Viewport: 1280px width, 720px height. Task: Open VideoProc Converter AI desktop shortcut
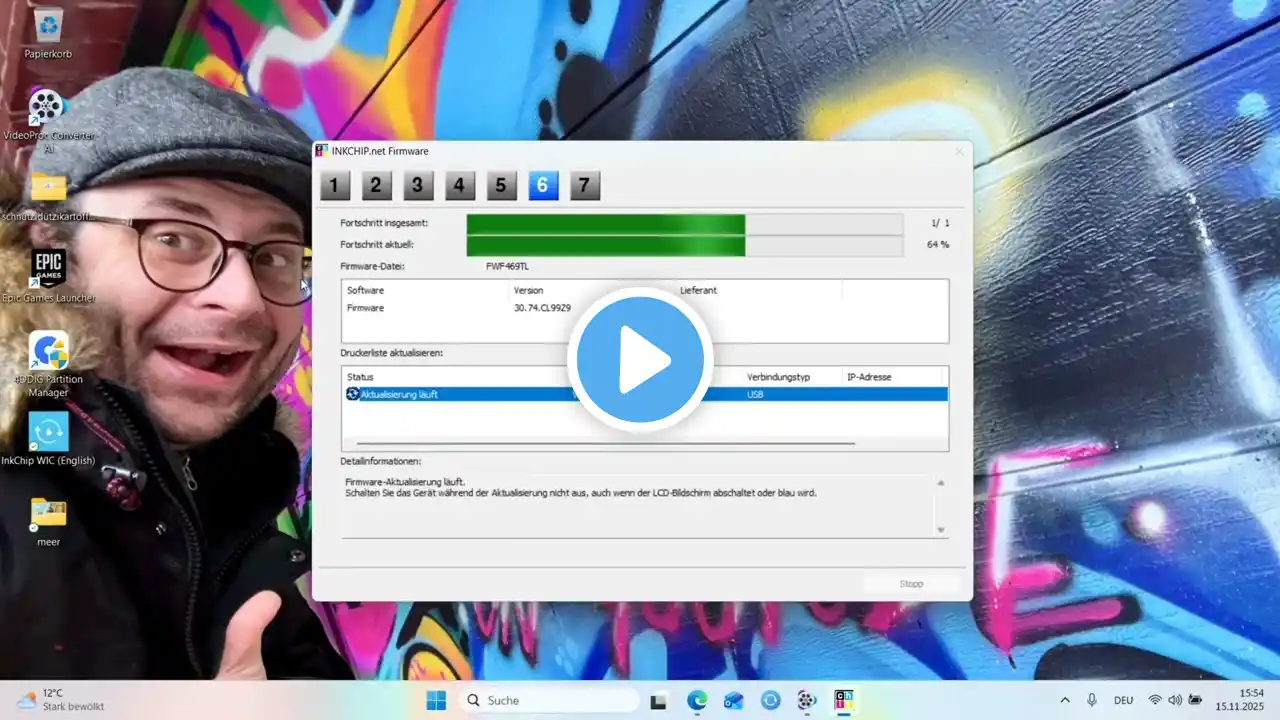(47, 107)
